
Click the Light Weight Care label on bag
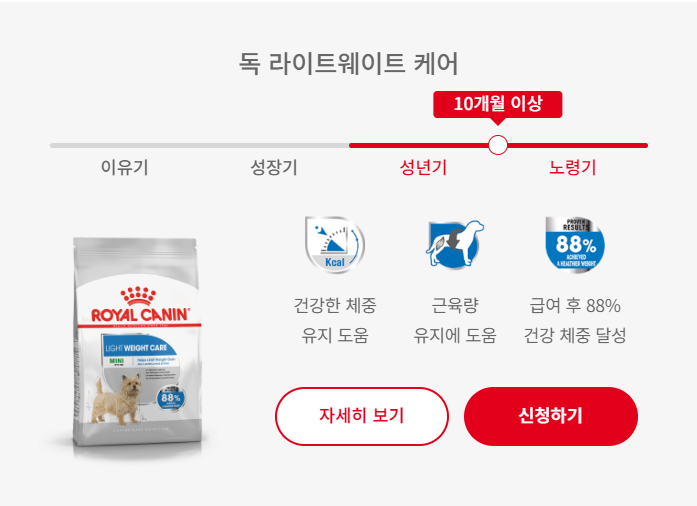(136, 348)
